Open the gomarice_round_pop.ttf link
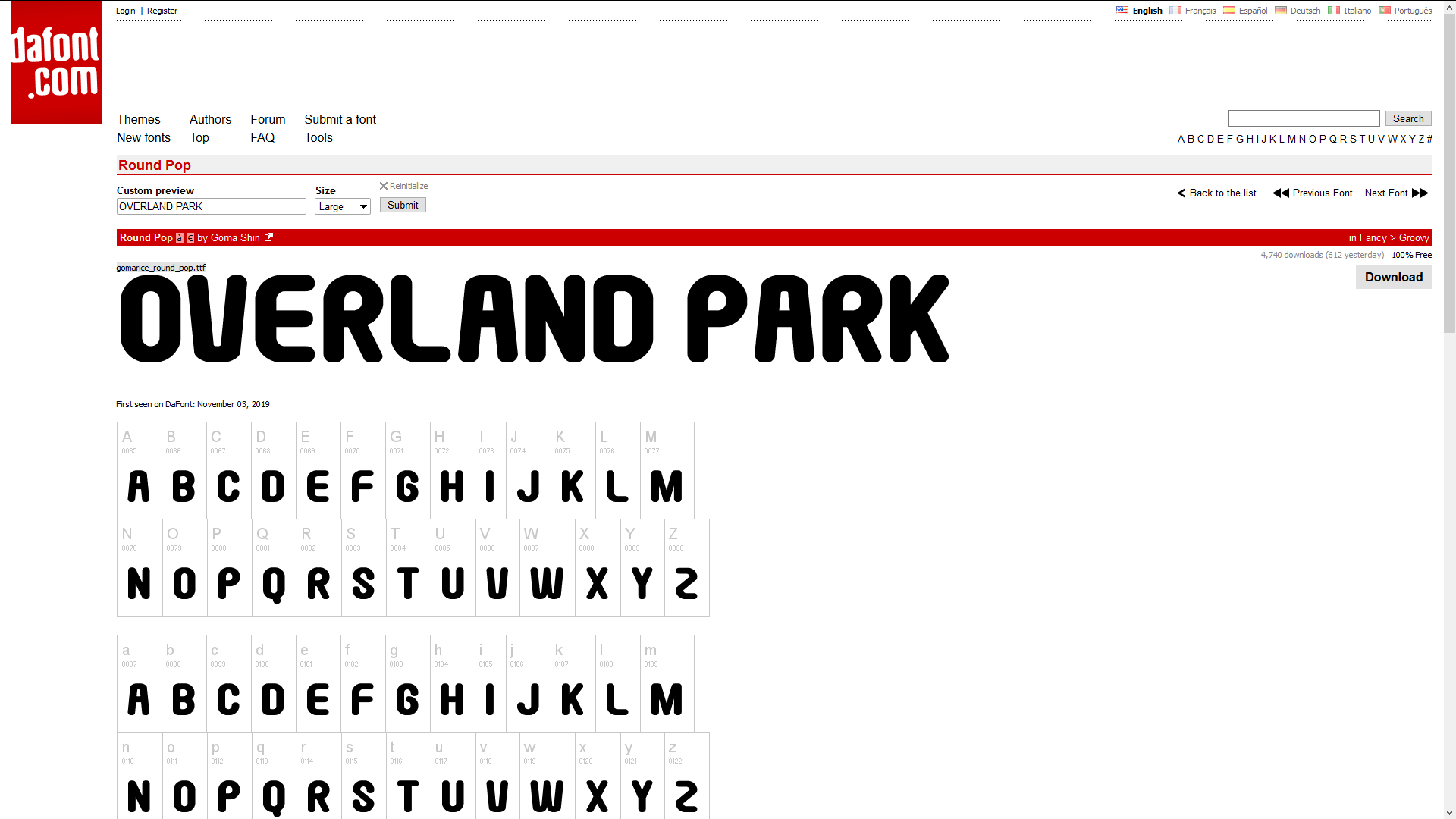This screenshot has width=1456, height=819. click(x=160, y=267)
